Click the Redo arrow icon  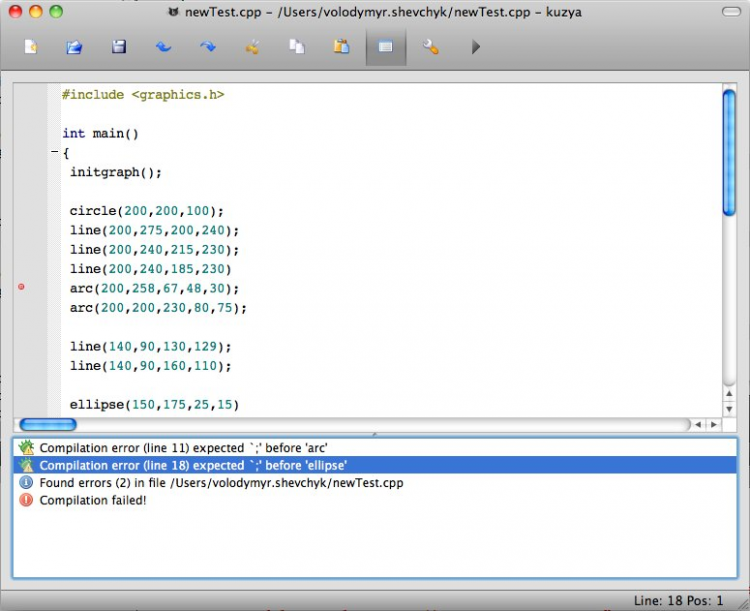[x=208, y=47]
